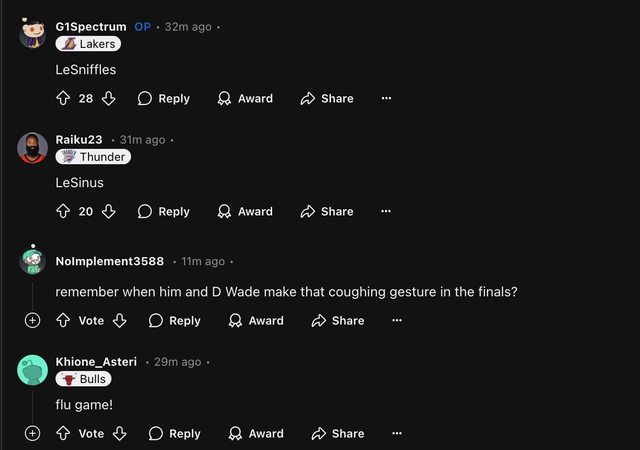Viewport: 640px width, 450px height.
Task: Share Khione_Asteri's flu game comment
Action: click(337, 433)
